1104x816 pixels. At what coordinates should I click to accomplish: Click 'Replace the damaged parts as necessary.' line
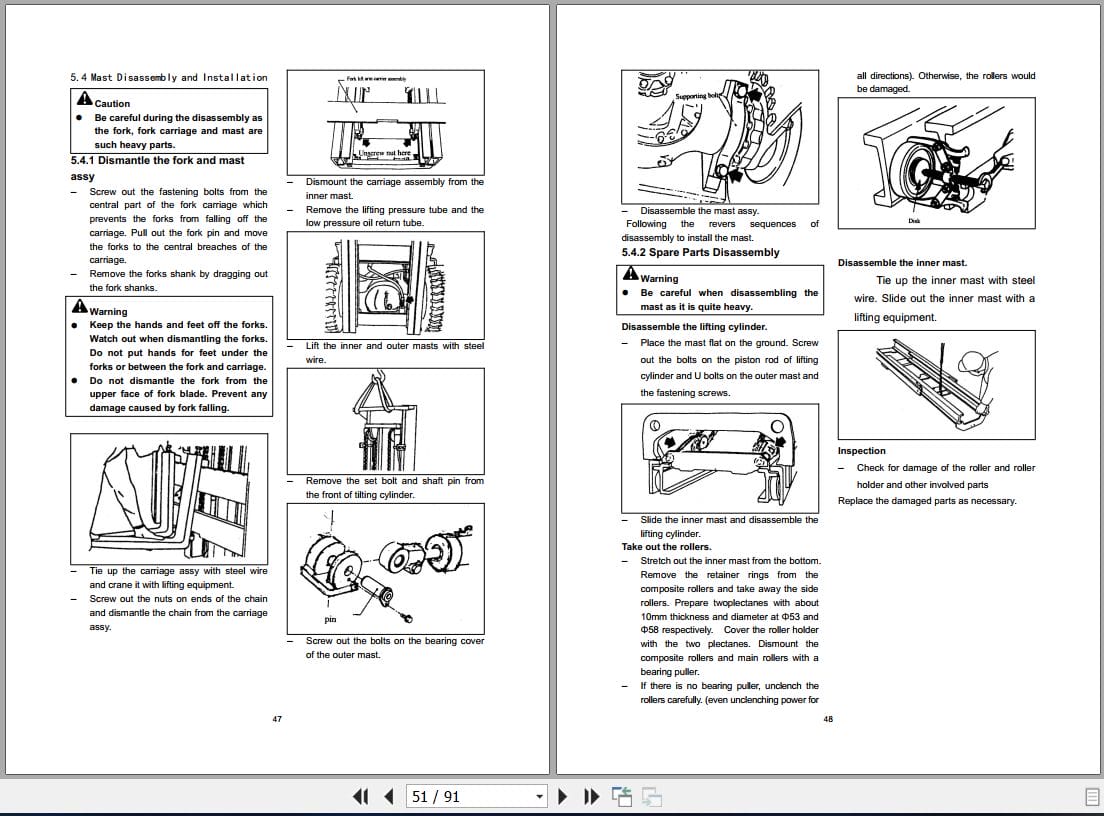[x=927, y=501]
